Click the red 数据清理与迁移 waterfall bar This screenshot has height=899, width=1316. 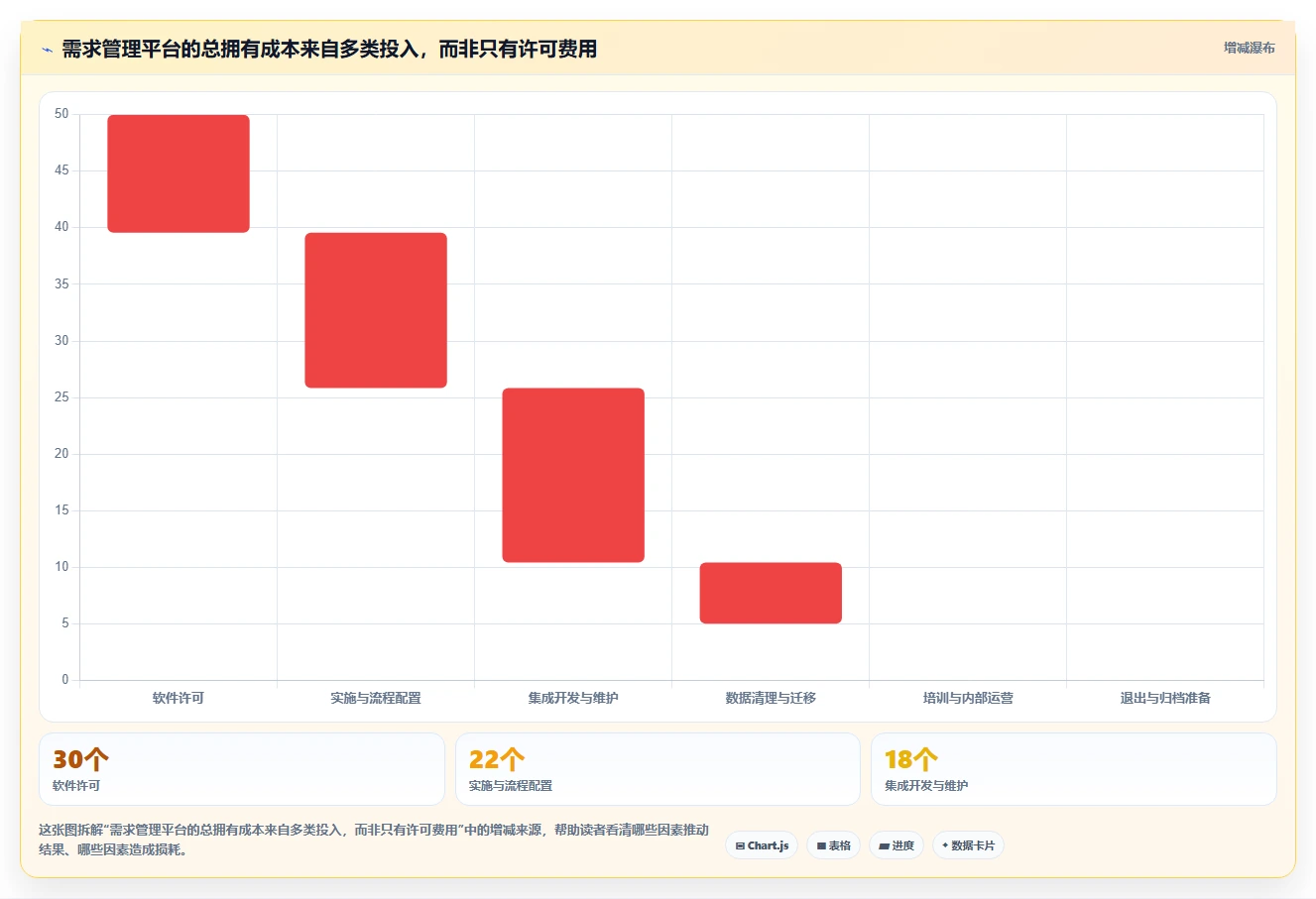click(771, 593)
